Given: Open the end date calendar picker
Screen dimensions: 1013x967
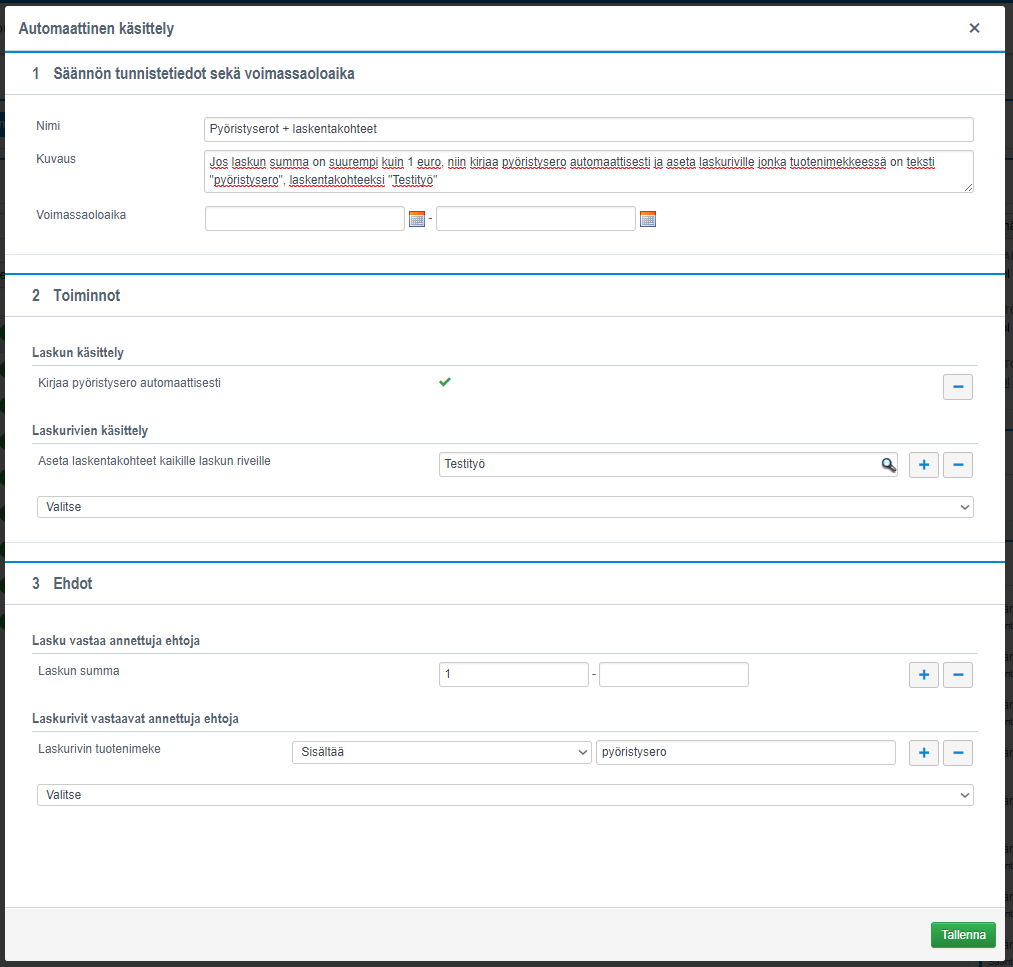Looking at the screenshot, I should (x=648, y=219).
